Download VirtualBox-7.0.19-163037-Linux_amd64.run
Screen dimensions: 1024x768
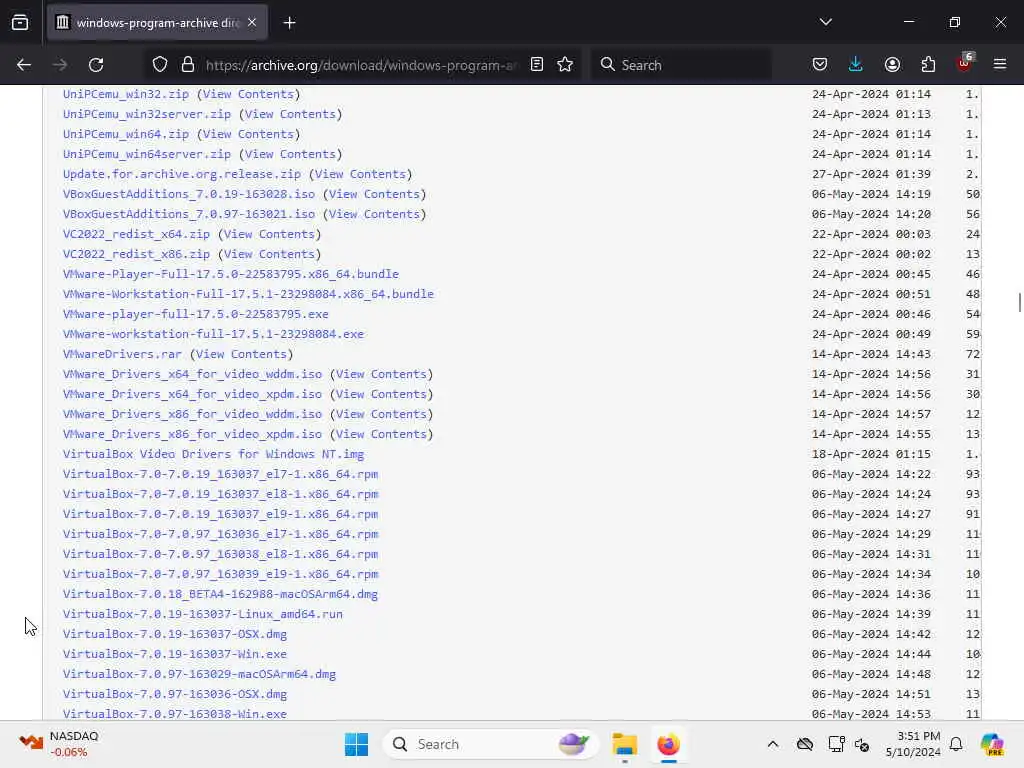(x=203, y=614)
